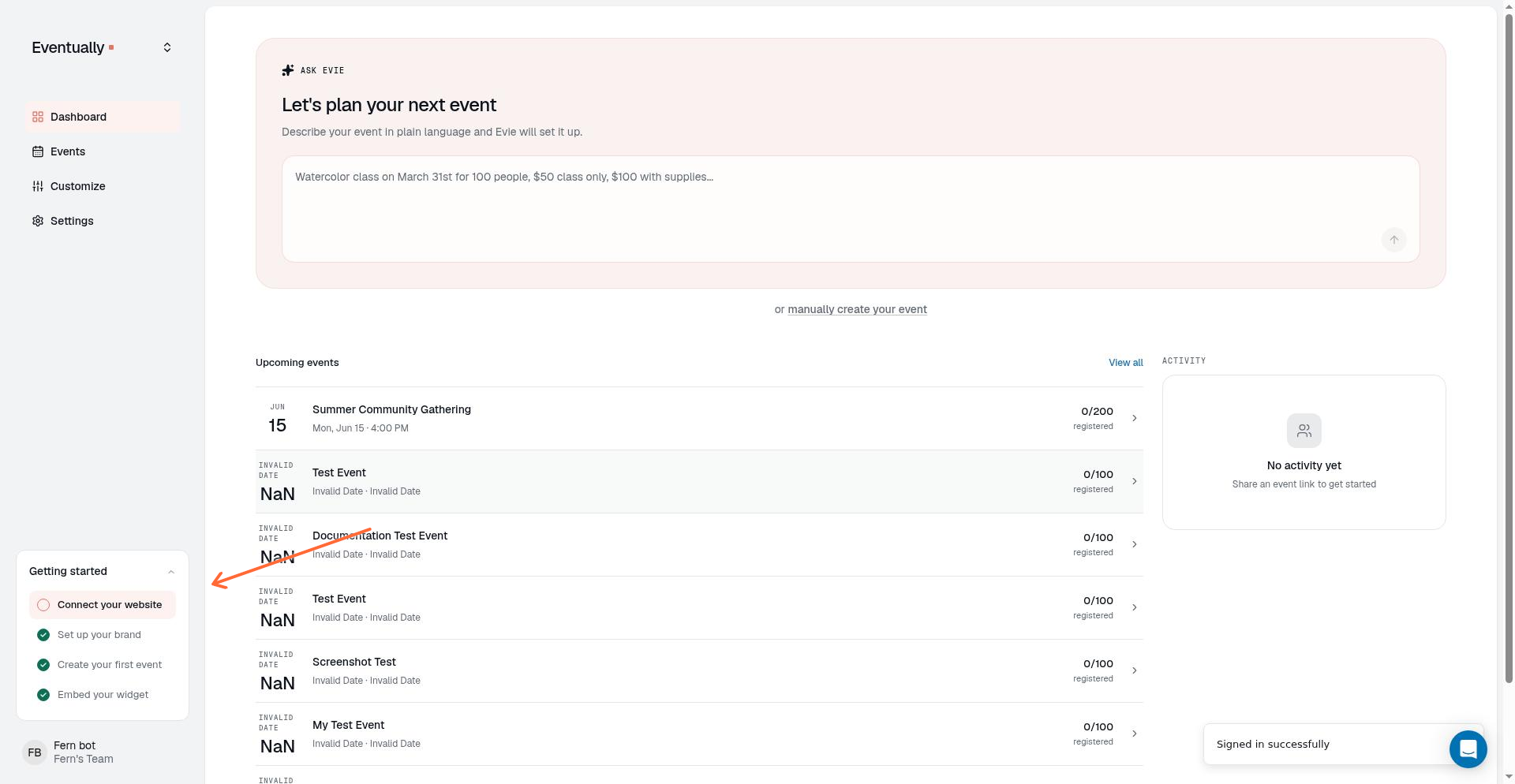The width and height of the screenshot is (1515, 784).
Task: Open Screenshot Test event title
Action: tap(353, 662)
